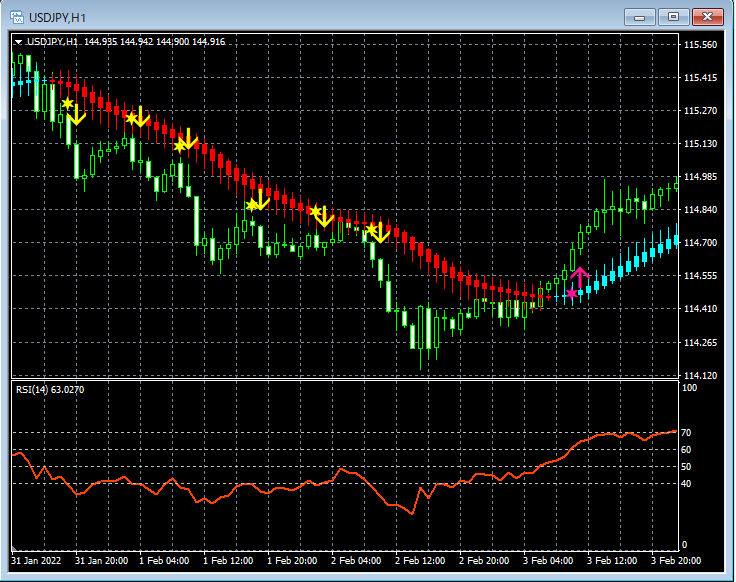Click the 115.560 price on the scale
Viewport: 736px width, 582px height.
click(700, 45)
